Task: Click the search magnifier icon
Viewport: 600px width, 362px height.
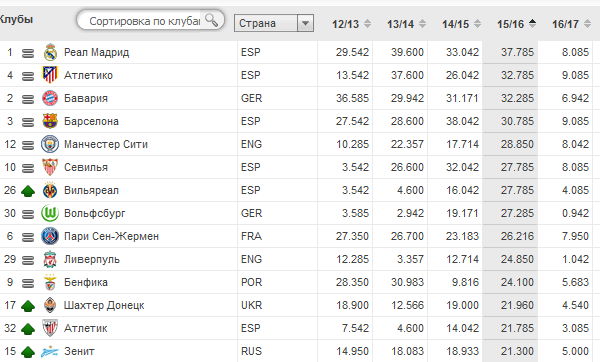Action: 211,20
